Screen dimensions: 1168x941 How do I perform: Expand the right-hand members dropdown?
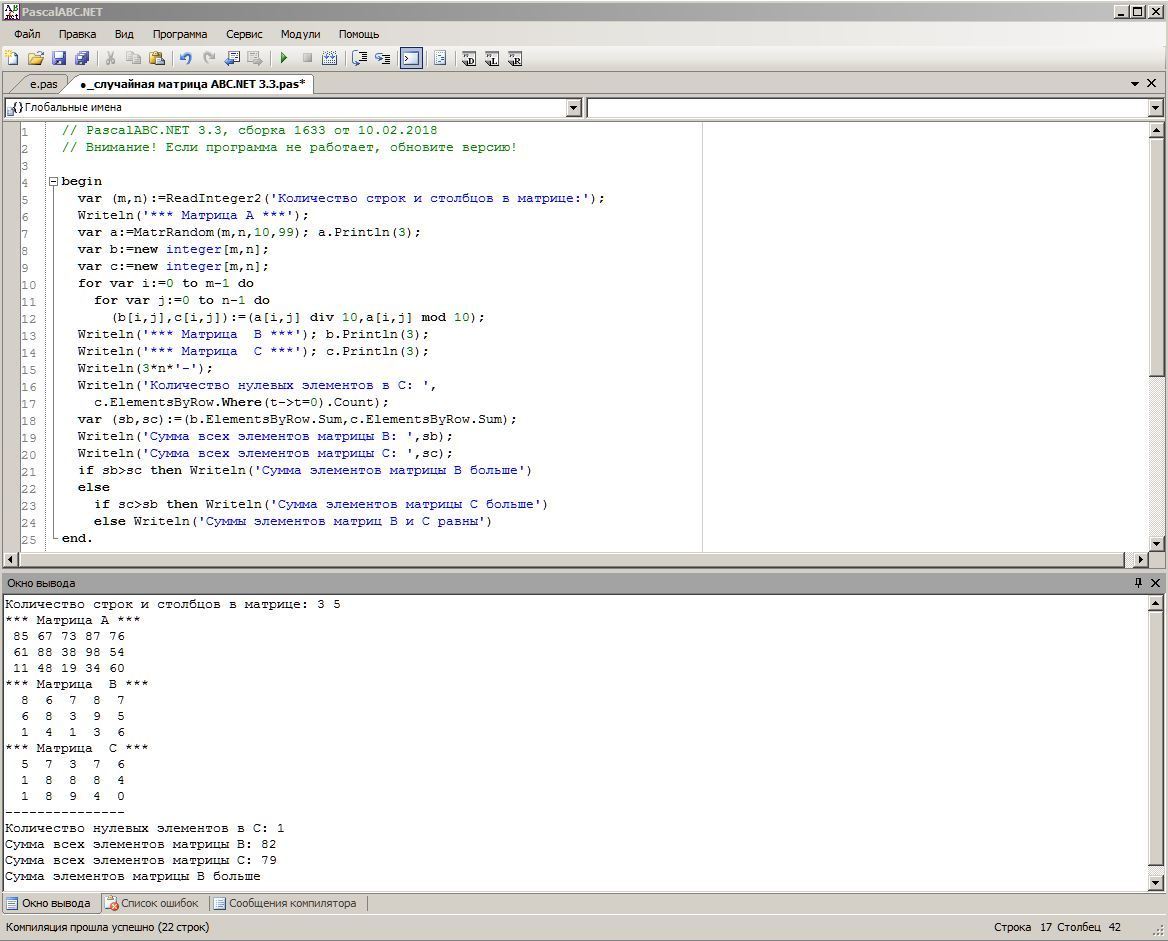tap(1155, 108)
